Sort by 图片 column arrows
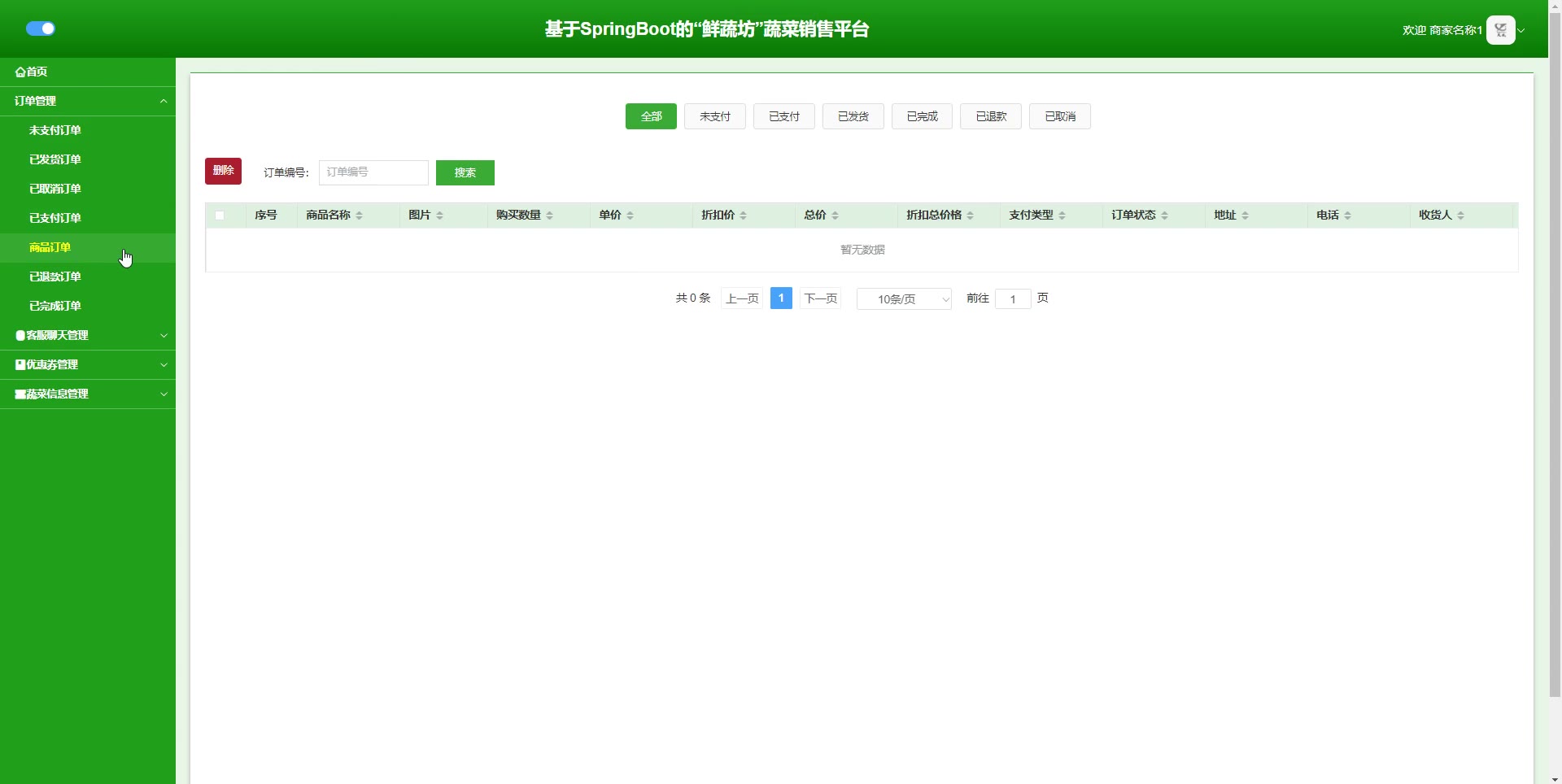The width and height of the screenshot is (1562, 784). pos(439,216)
